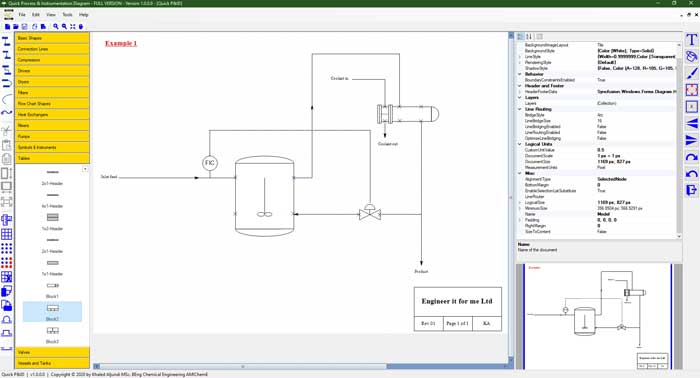
Task: Open the Valves palette category
Action: pyautogui.click(x=52, y=352)
